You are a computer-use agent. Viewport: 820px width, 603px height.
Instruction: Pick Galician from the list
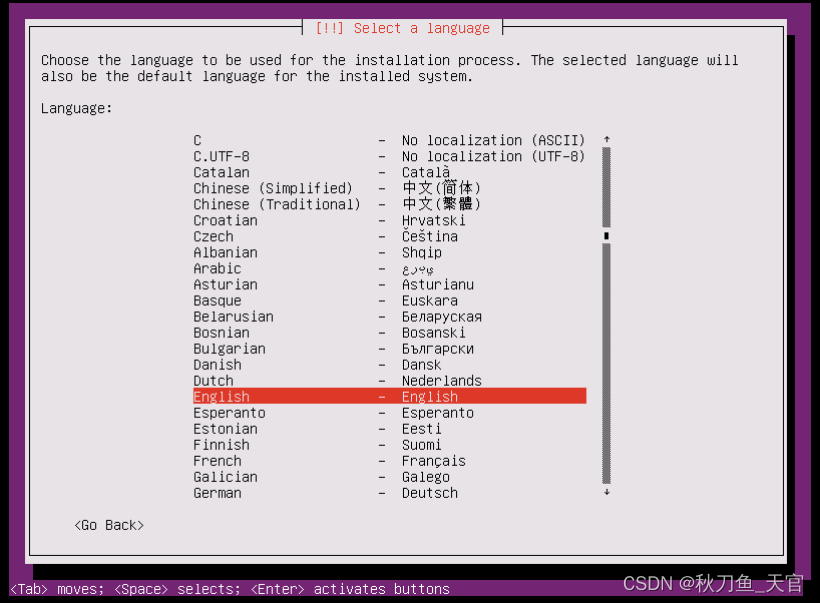[390, 477]
